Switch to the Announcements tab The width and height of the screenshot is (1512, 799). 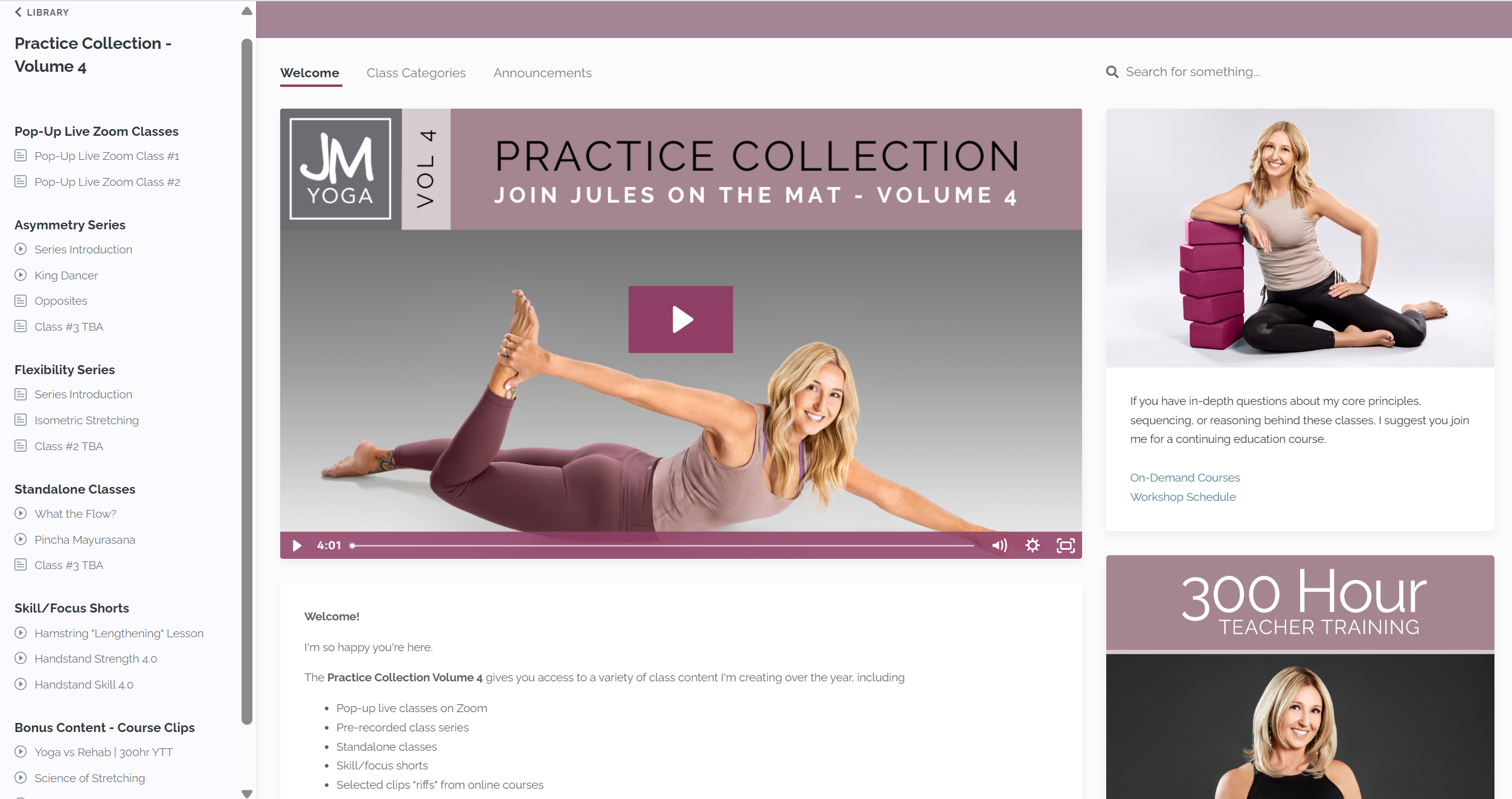pos(542,72)
